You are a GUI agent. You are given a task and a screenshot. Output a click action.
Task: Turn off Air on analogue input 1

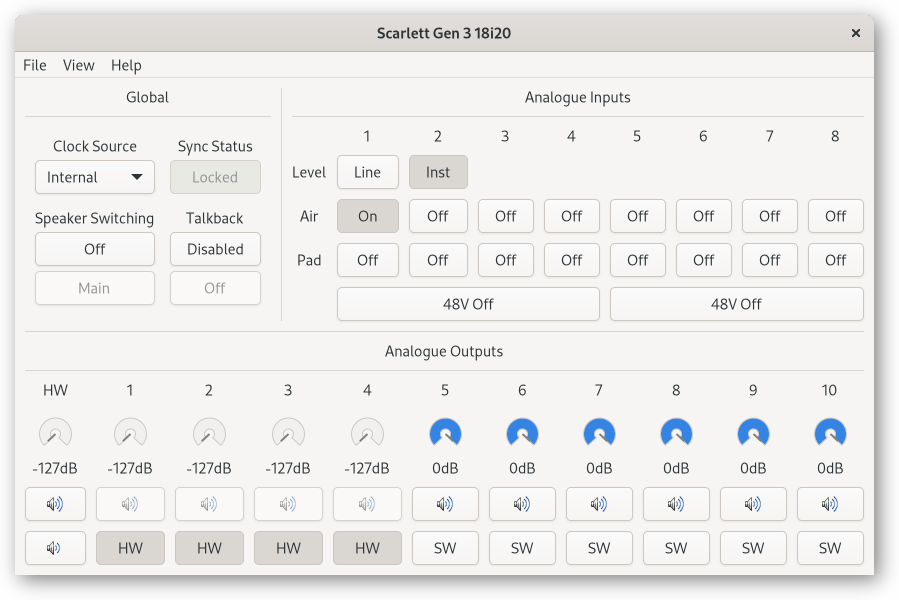(x=367, y=216)
